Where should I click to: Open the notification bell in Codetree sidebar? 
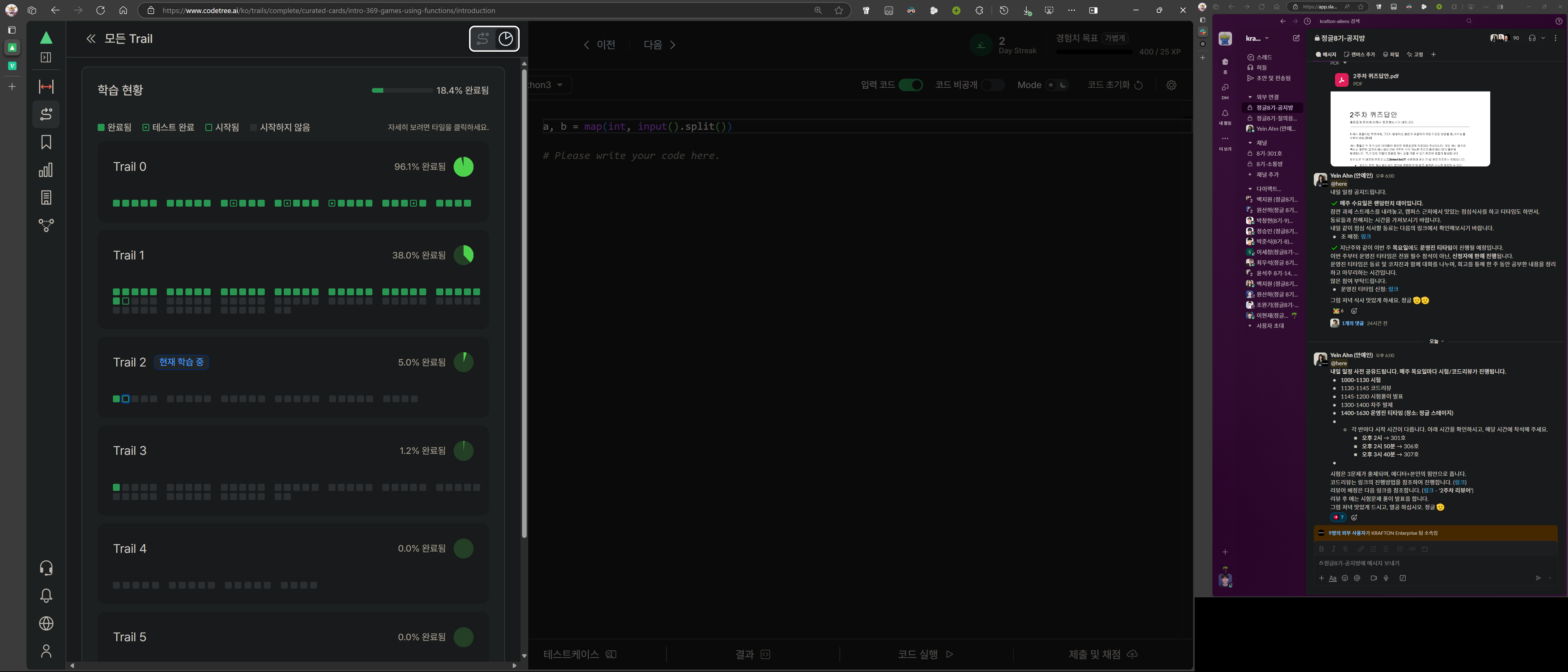coord(46,596)
